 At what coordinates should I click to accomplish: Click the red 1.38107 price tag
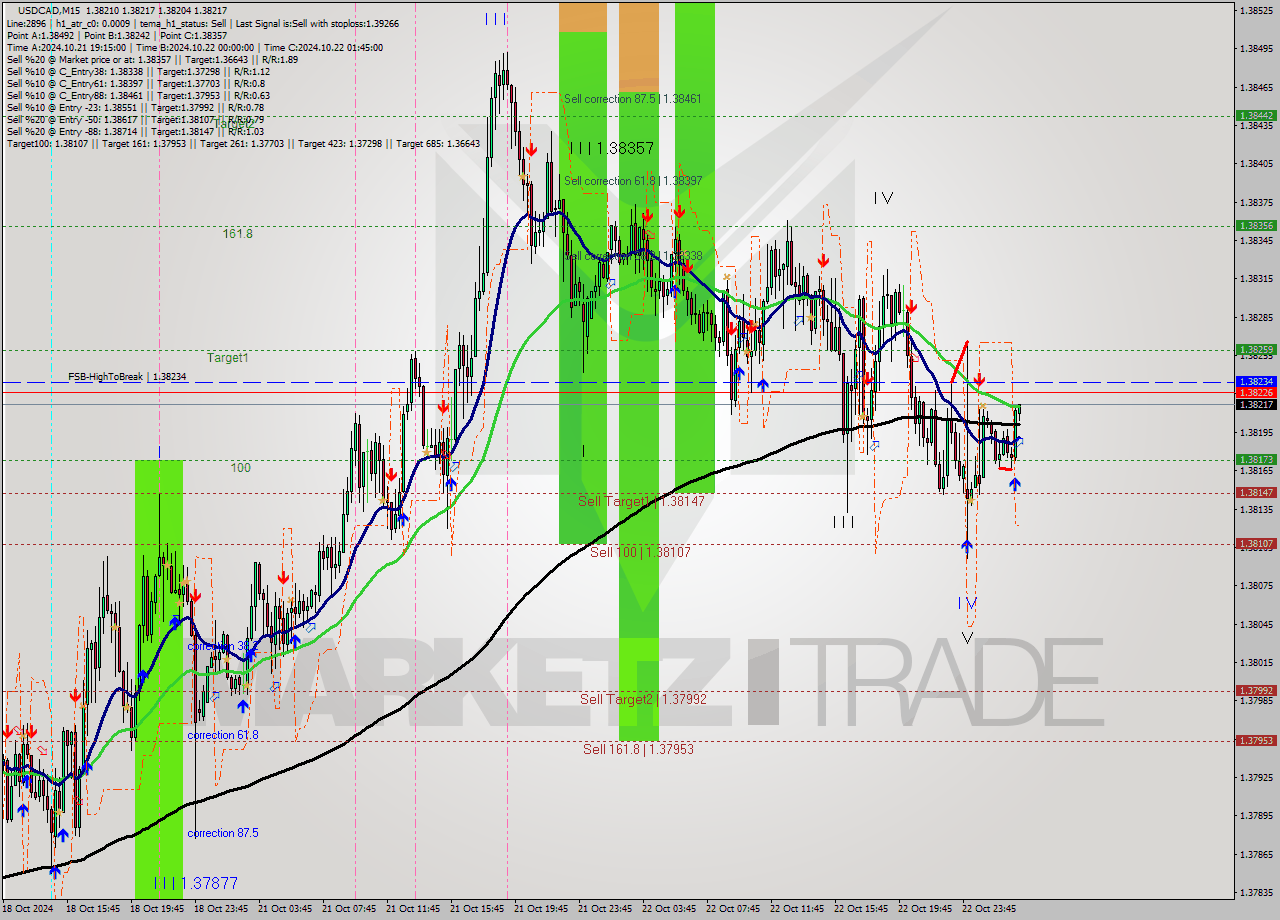click(x=1256, y=544)
